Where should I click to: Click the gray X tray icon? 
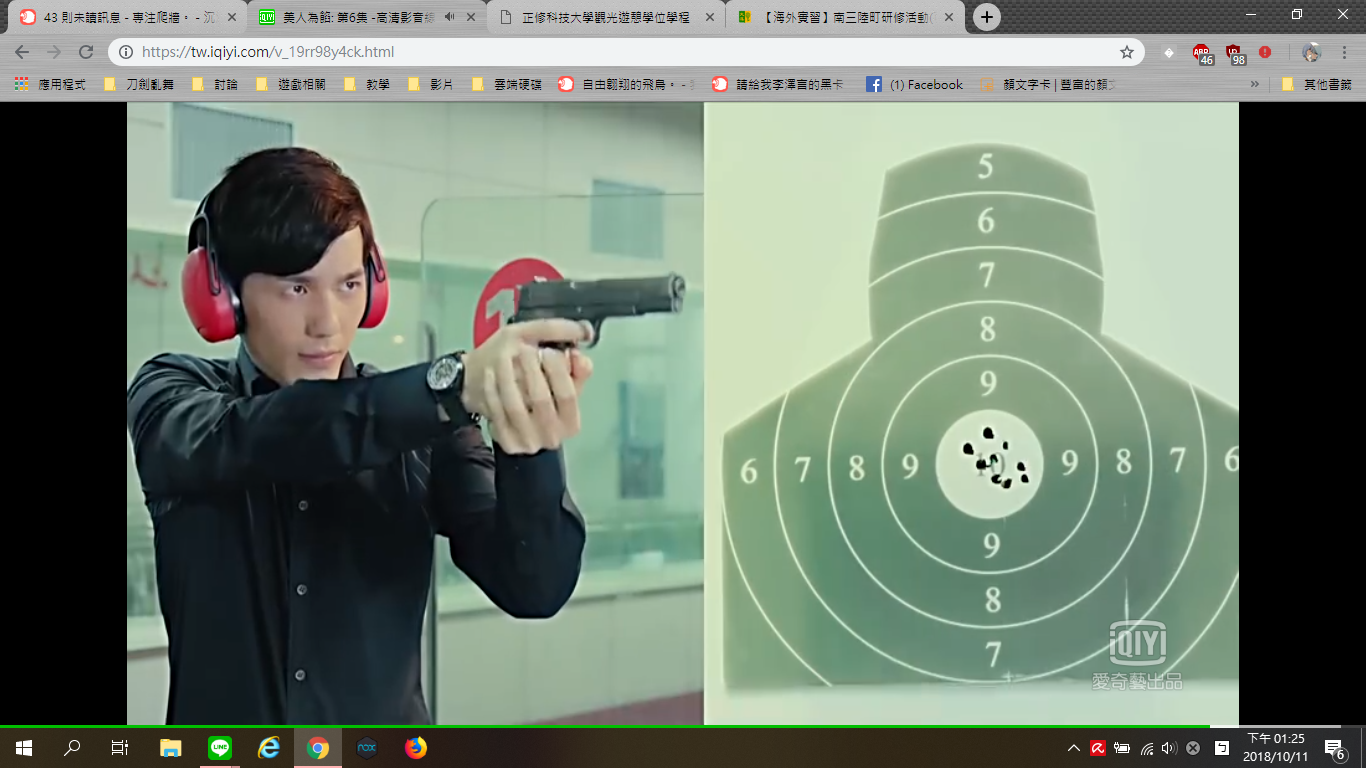coord(1193,748)
